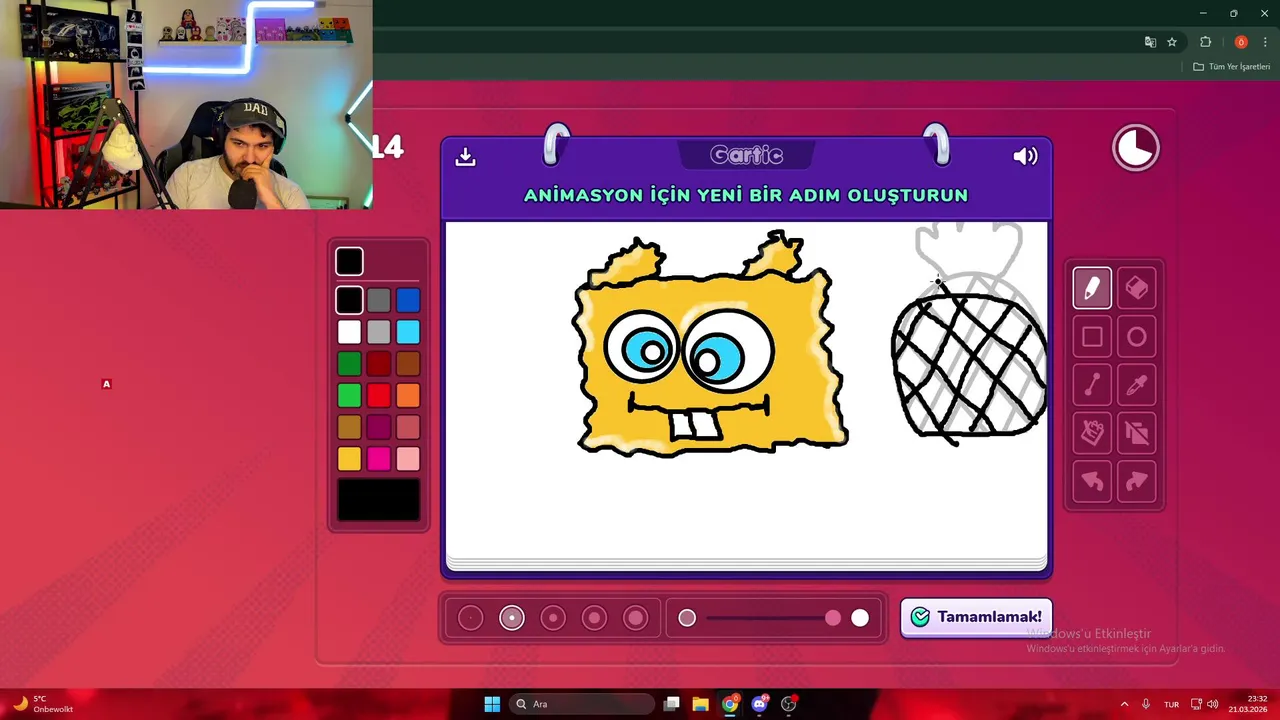Screen dimensions: 1280x720
Task: Redo the last stroke
Action: click(x=1137, y=482)
